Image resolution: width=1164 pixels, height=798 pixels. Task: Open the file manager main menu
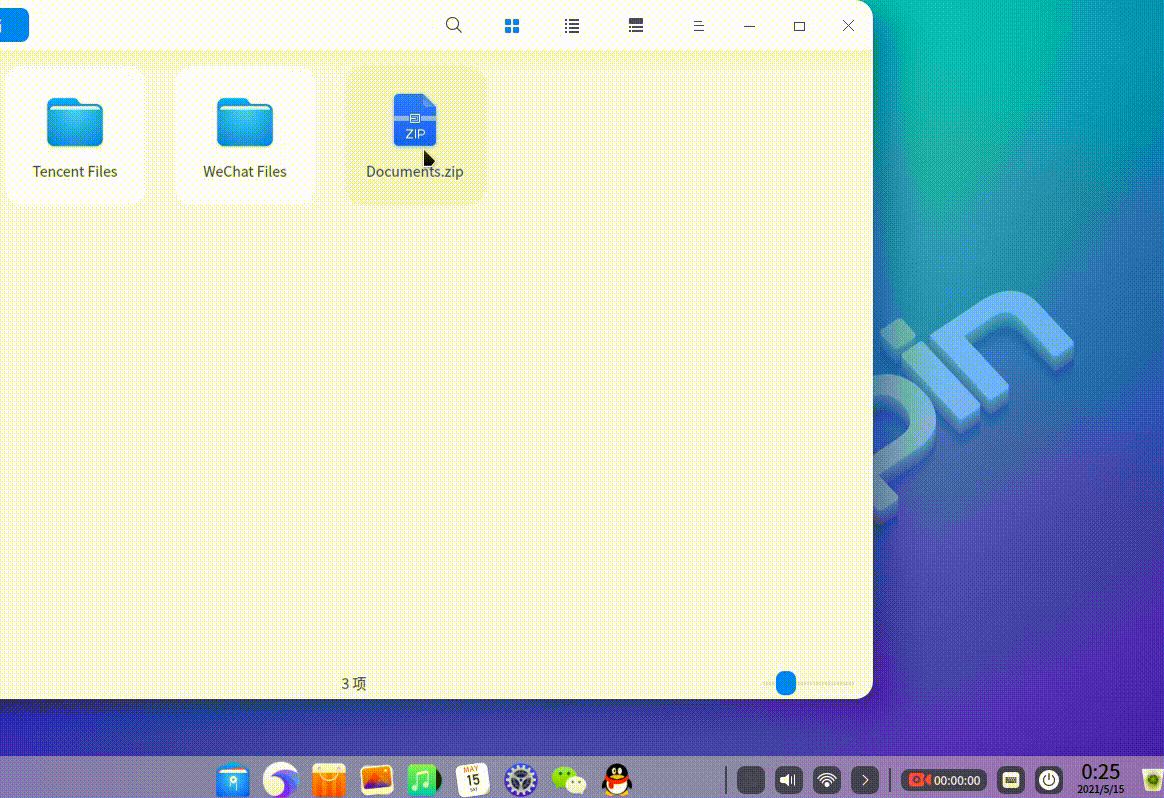[699, 26]
